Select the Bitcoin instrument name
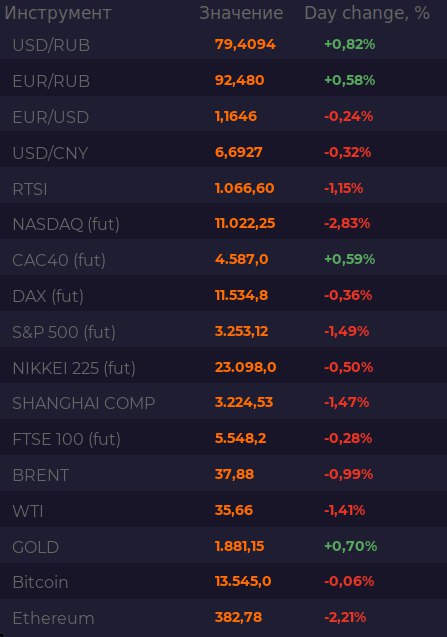The width and height of the screenshot is (447, 637). tap(40, 582)
